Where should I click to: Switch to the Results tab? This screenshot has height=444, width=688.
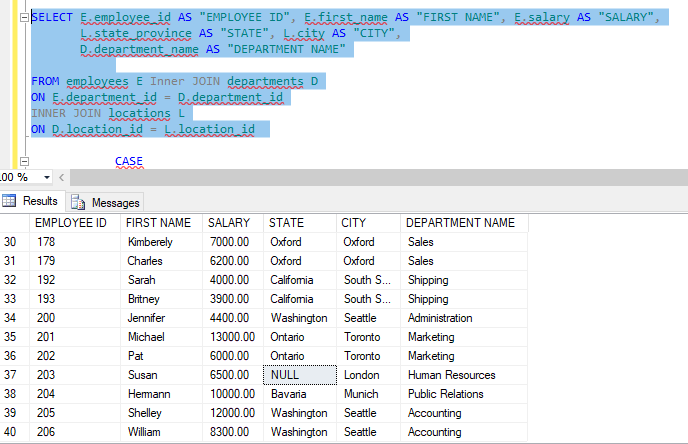pos(32,201)
